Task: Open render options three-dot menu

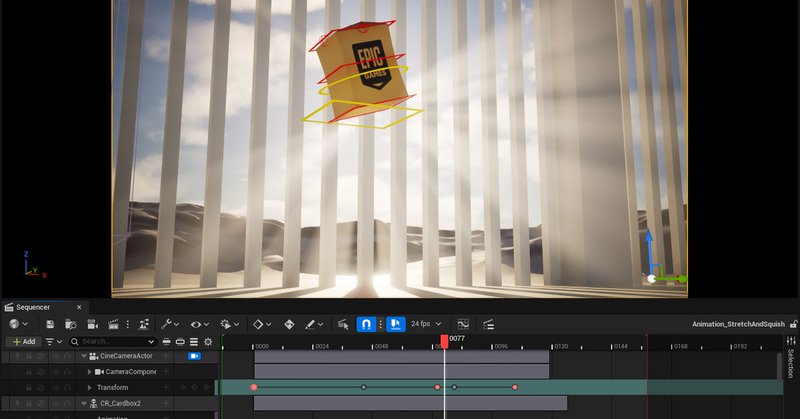Action: pyautogui.click(x=128, y=324)
